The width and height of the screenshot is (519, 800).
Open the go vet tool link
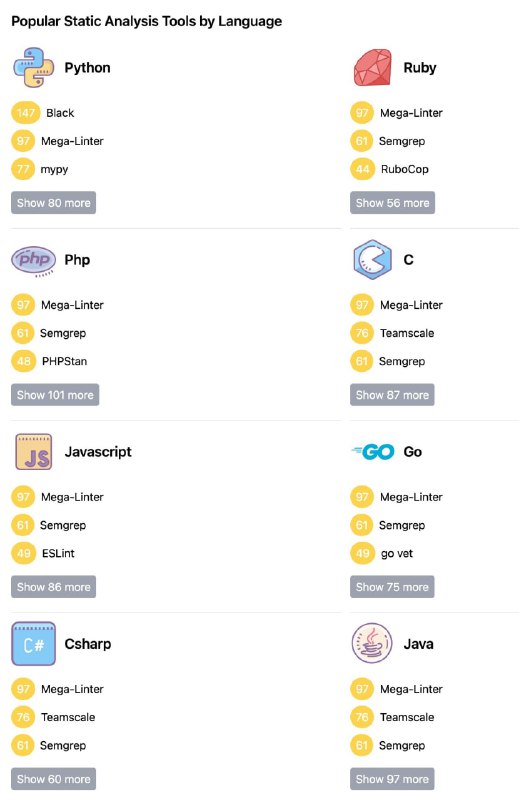click(x=397, y=554)
